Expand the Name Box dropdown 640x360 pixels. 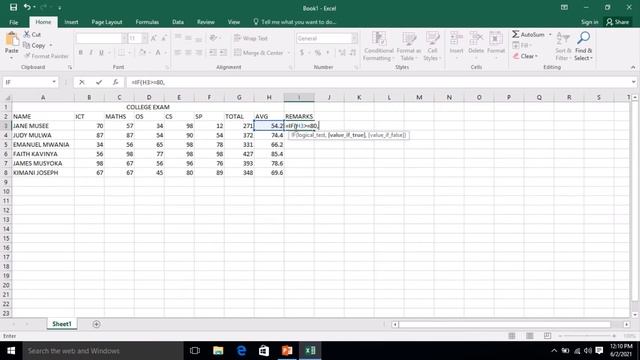(x=54, y=82)
